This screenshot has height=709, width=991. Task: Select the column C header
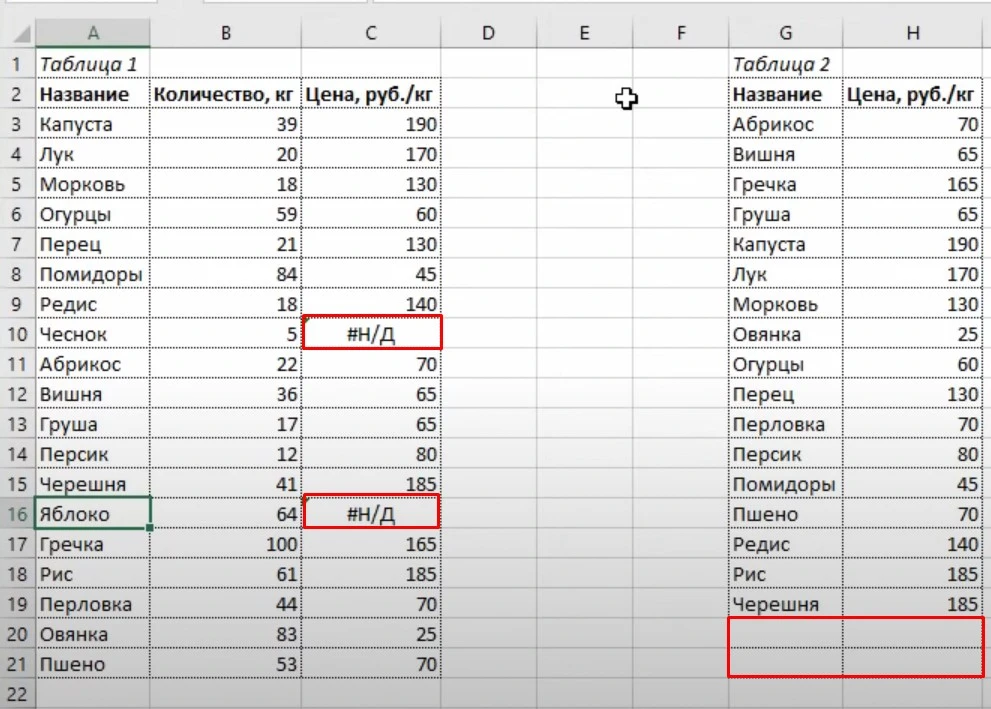(x=370, y=33)
